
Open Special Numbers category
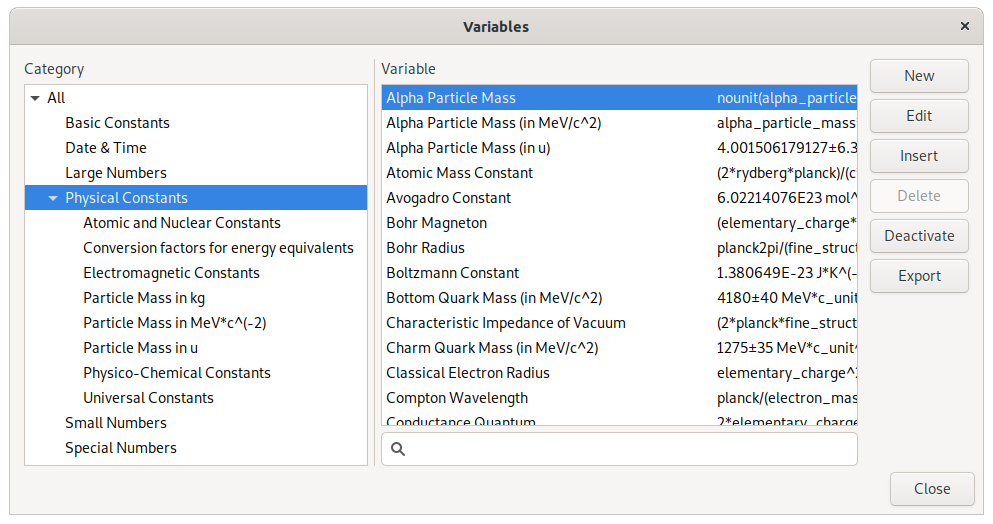tap(121, 448)
